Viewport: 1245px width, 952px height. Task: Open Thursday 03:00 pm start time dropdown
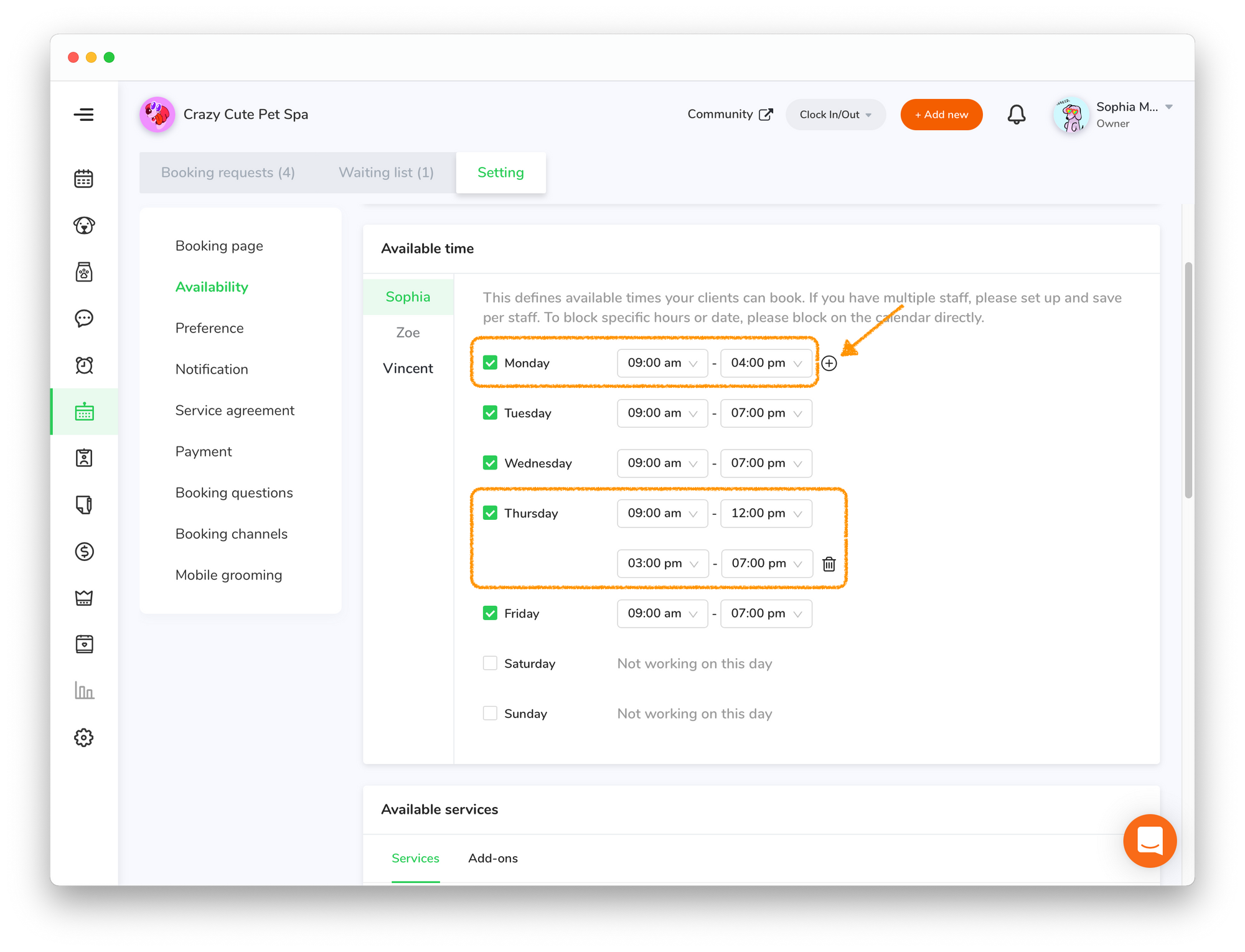662,563
